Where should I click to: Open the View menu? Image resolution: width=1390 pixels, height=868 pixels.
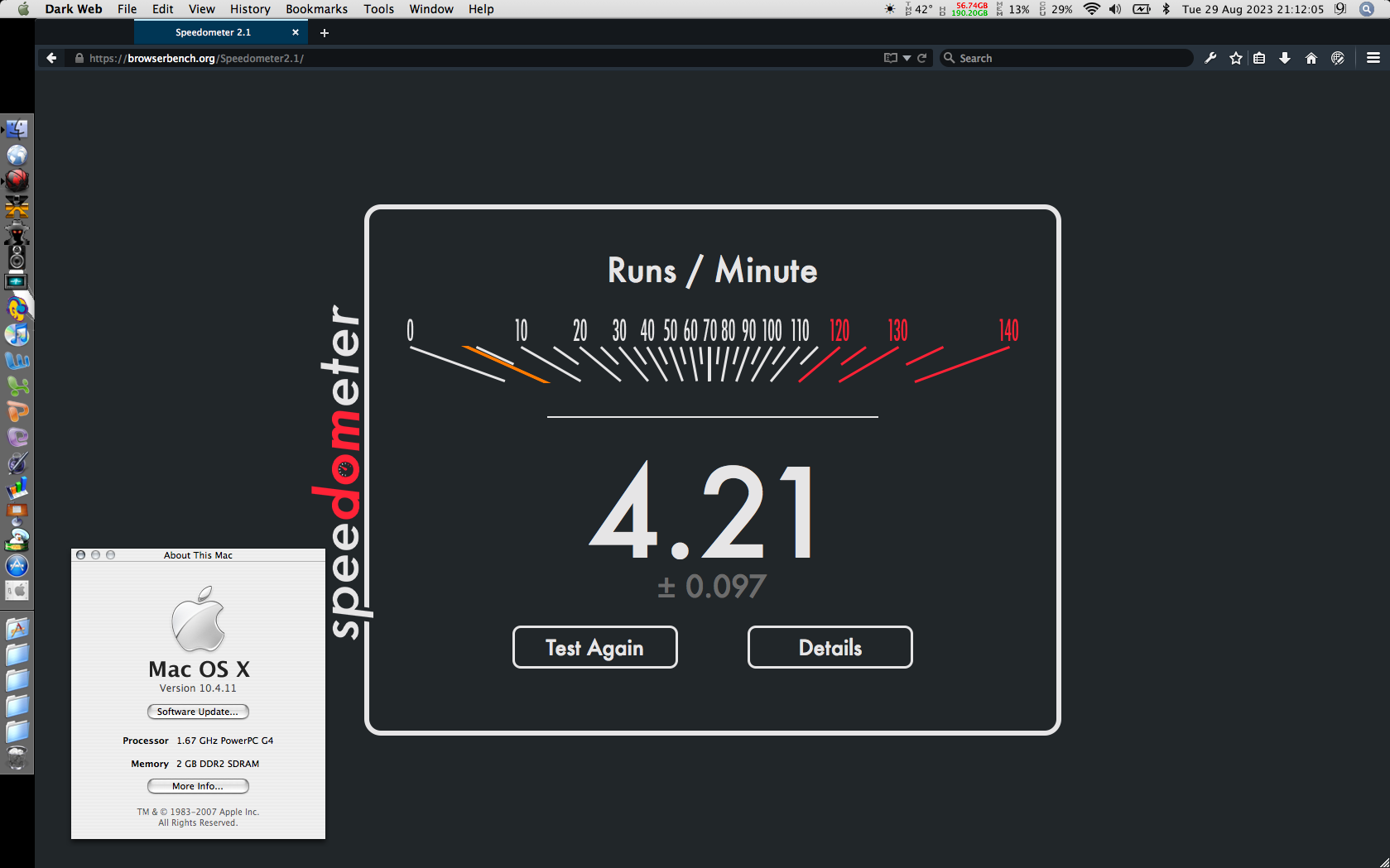point(202,9)
